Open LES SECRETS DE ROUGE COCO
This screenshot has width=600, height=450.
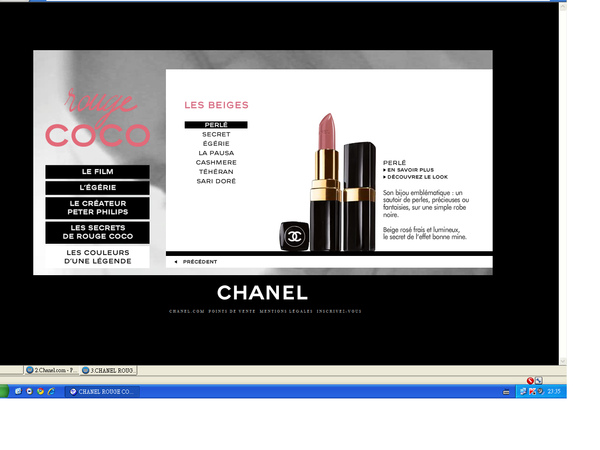98,232
